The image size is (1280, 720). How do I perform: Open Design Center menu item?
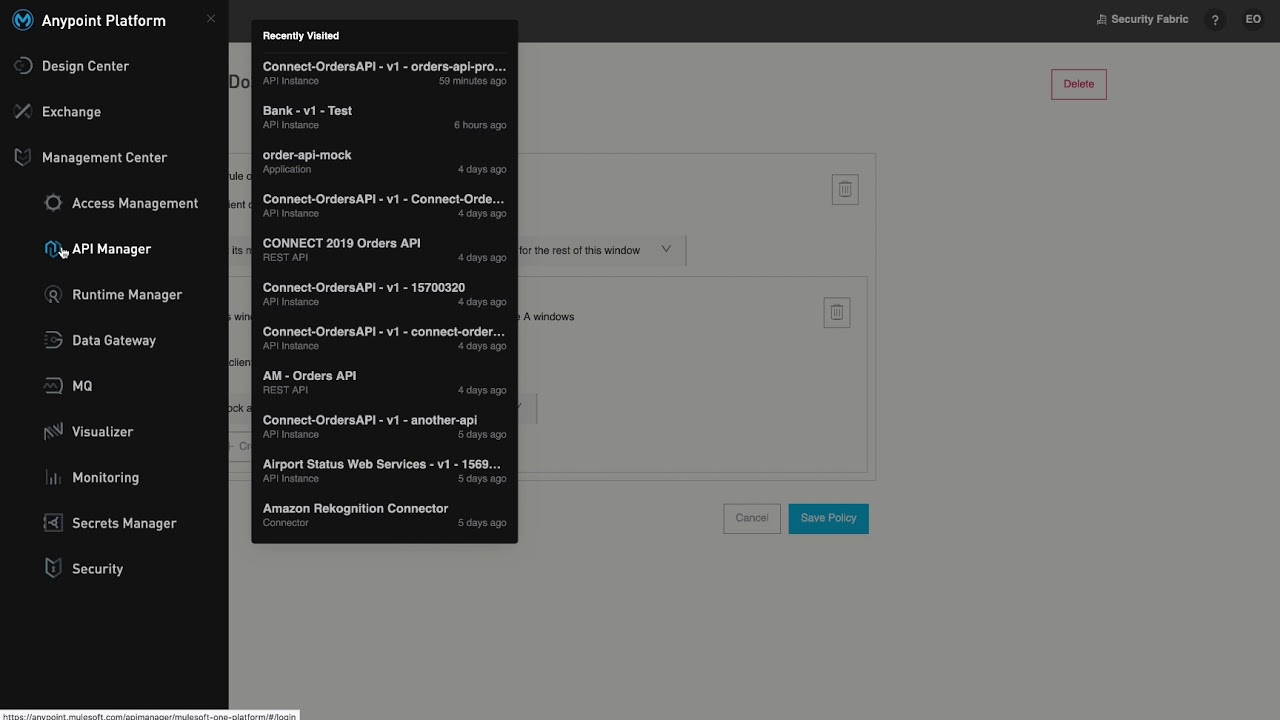coord(85,66)
